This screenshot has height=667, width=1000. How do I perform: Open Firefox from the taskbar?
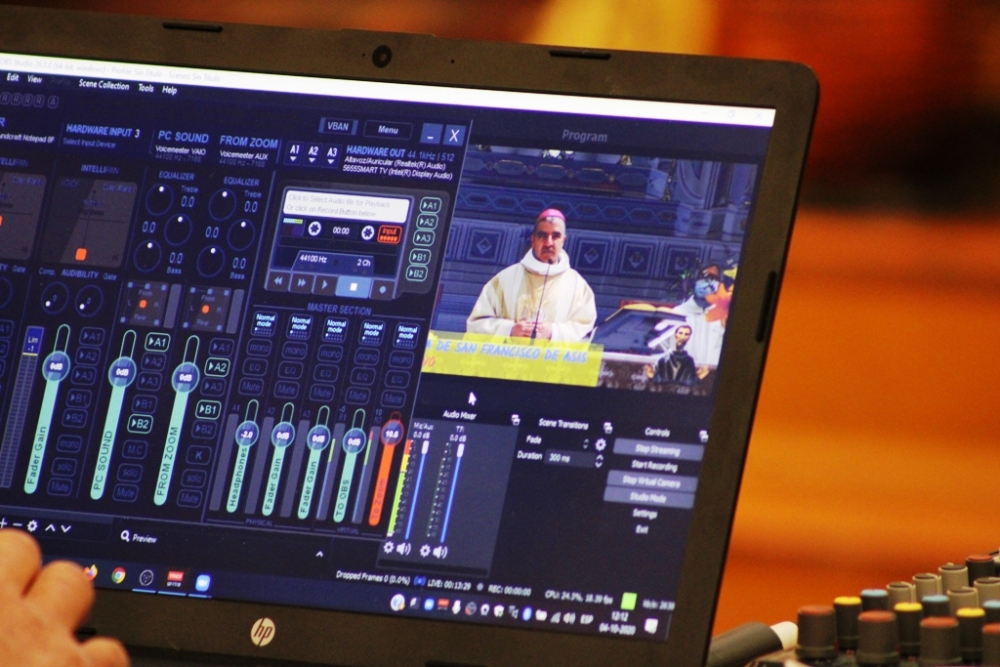[x=90, y=572]
